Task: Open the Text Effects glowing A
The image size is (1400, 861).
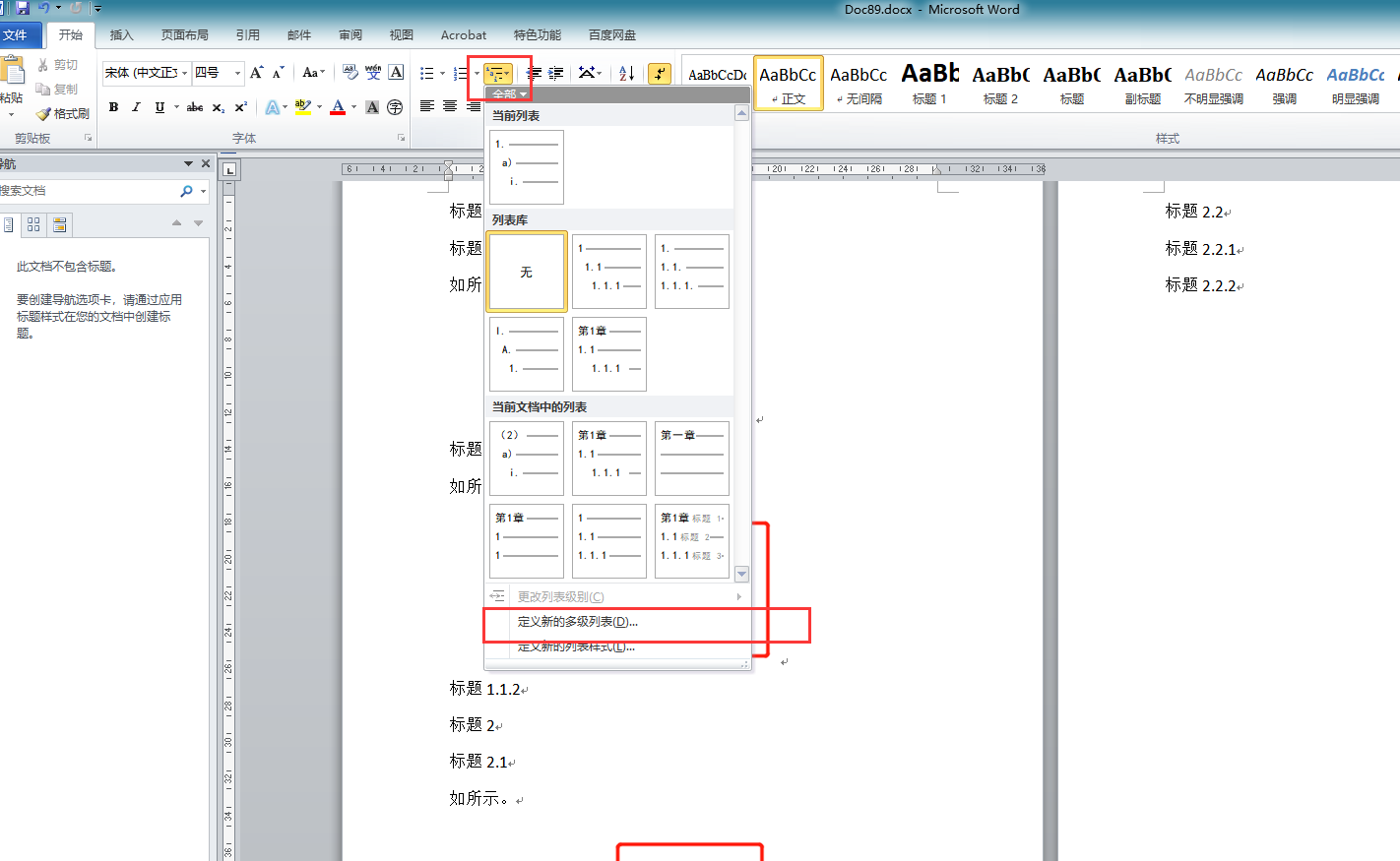Action: [272, 107]
